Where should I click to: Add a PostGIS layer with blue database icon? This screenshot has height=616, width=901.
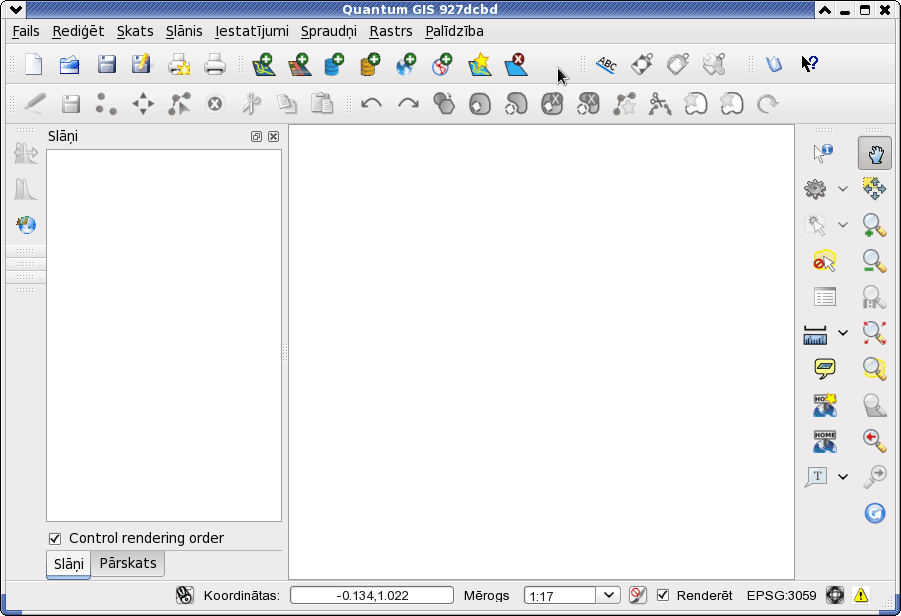click(x=334, y=64)
